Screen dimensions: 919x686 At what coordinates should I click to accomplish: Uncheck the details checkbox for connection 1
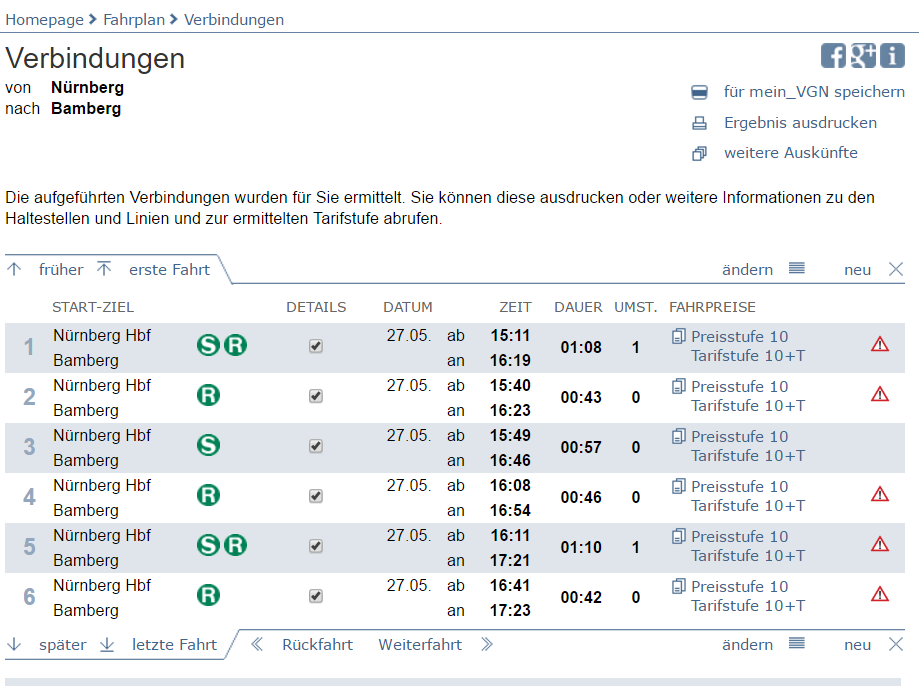[x=316, y=346]
